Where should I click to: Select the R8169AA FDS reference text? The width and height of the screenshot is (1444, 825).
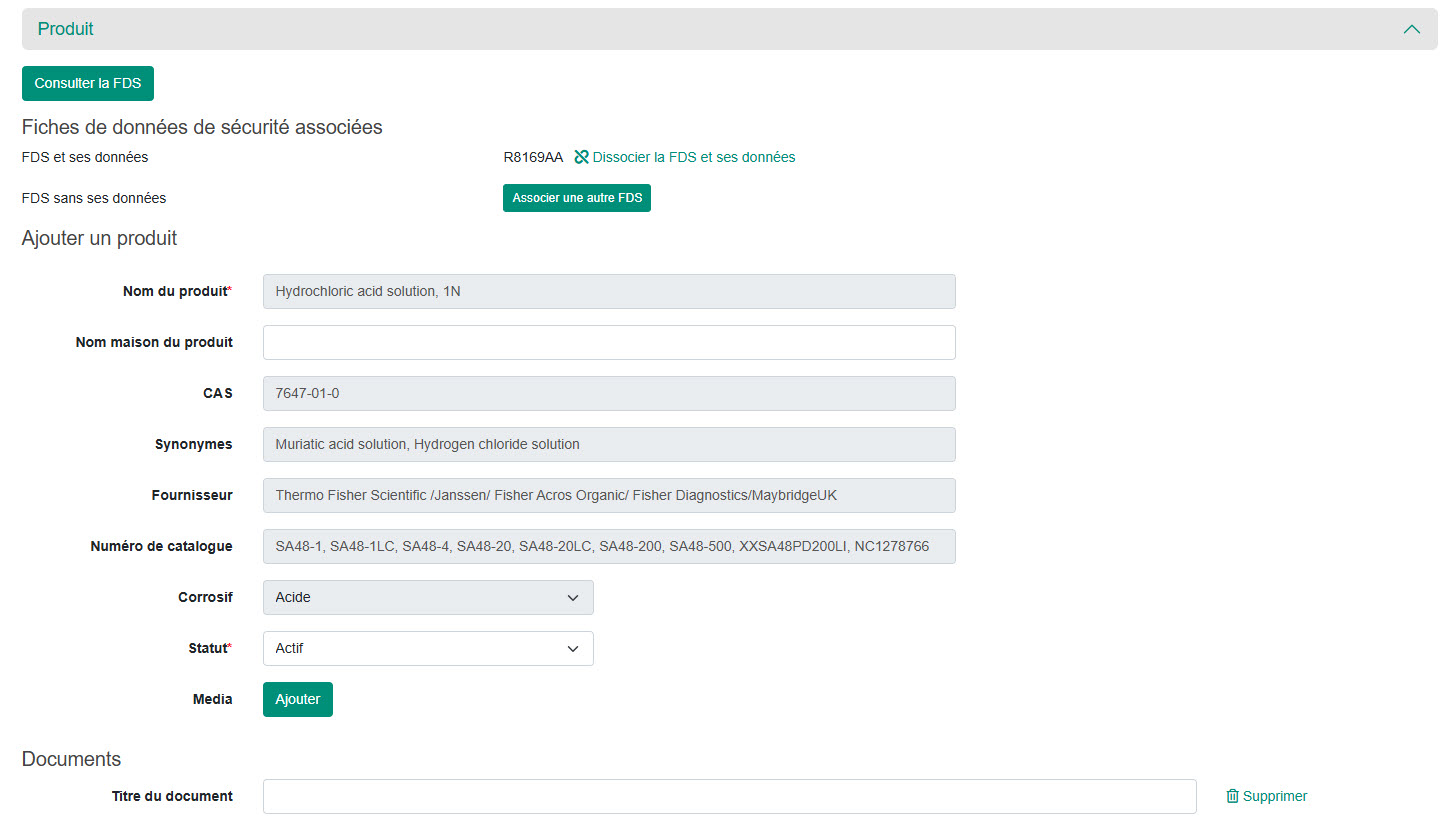533,157
